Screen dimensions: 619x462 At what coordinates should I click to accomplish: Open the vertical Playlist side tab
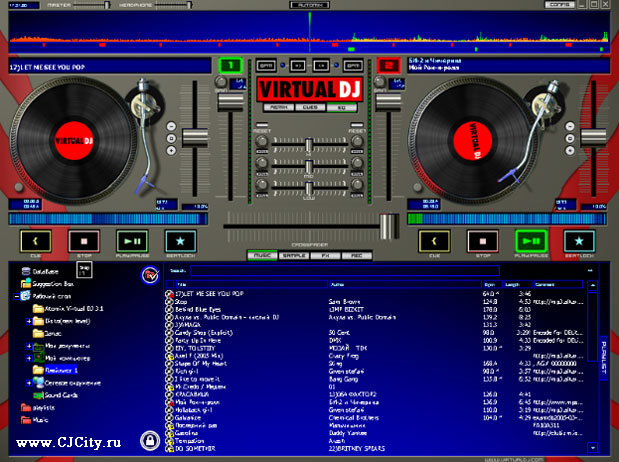(x=603, y=358)
